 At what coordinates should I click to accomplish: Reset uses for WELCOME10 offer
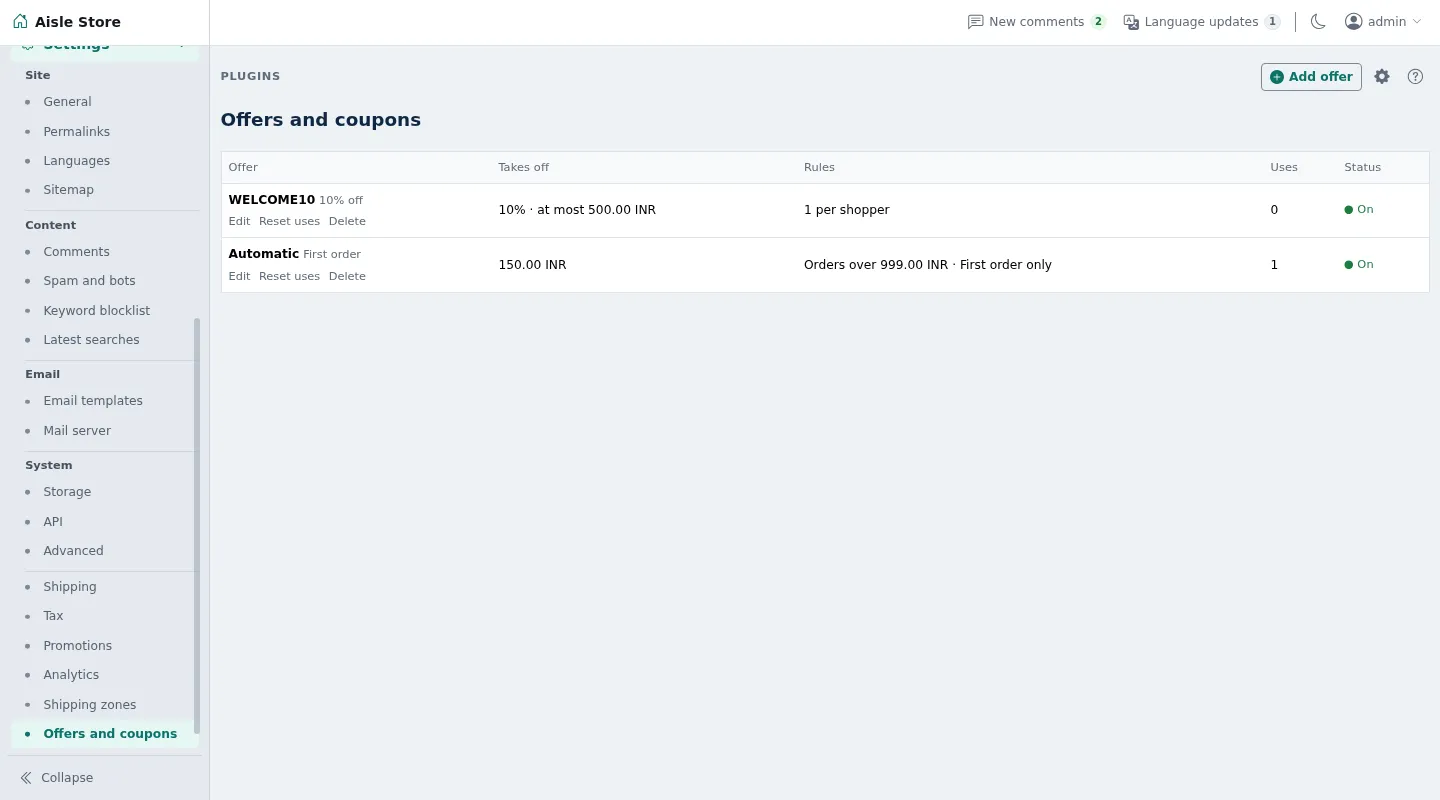289,221
